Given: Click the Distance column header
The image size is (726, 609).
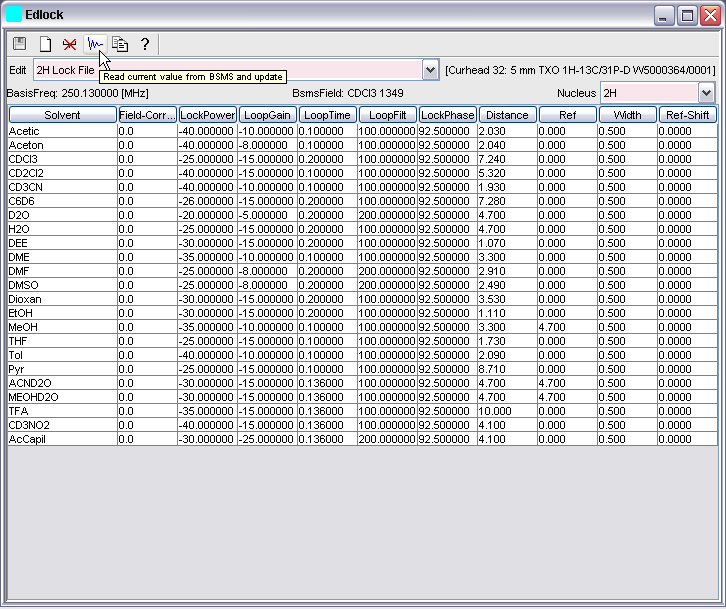Looking at the screenshot, I should pos(507,115).
